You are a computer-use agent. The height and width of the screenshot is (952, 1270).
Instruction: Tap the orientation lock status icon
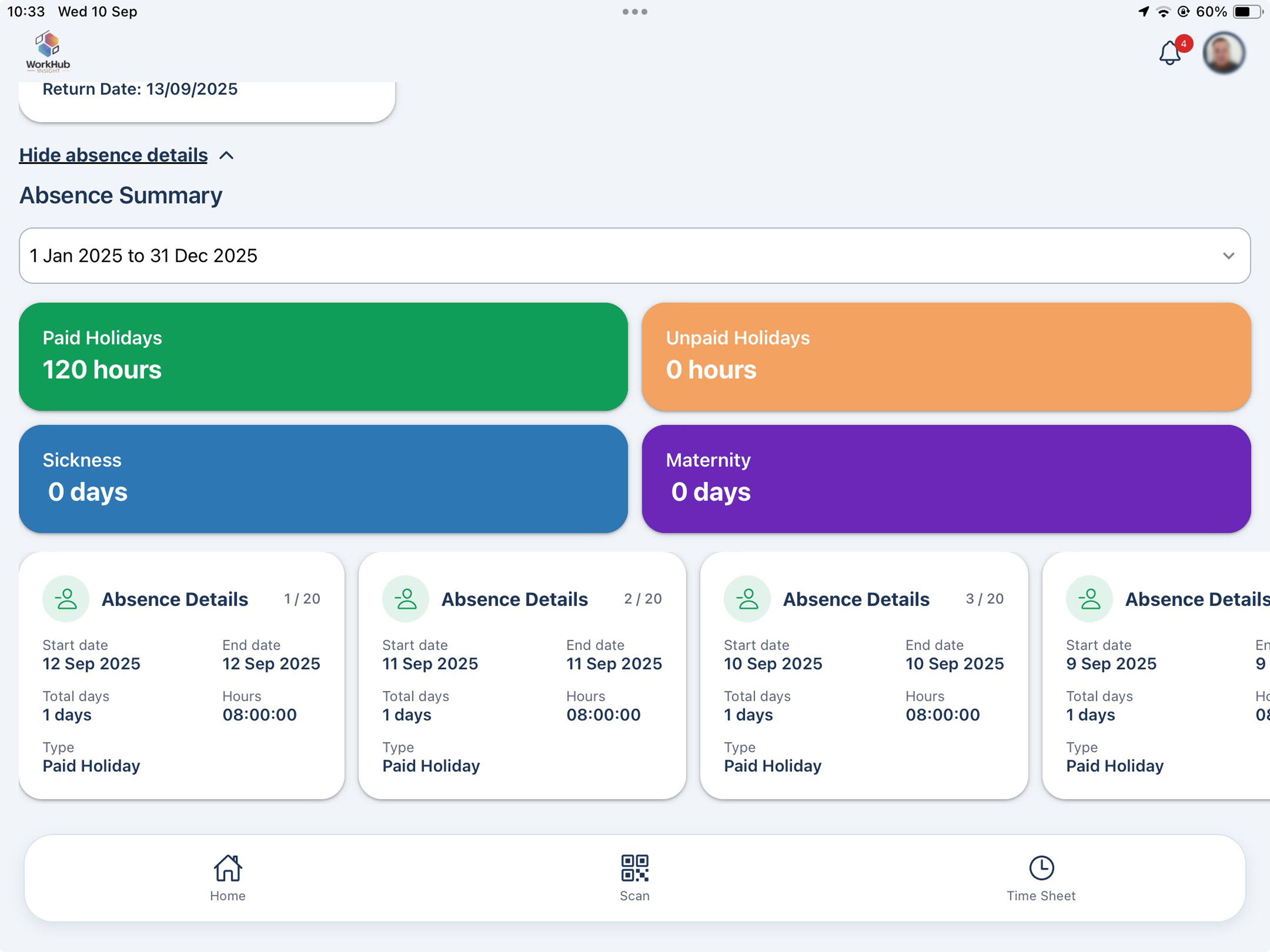(1183, 12)
